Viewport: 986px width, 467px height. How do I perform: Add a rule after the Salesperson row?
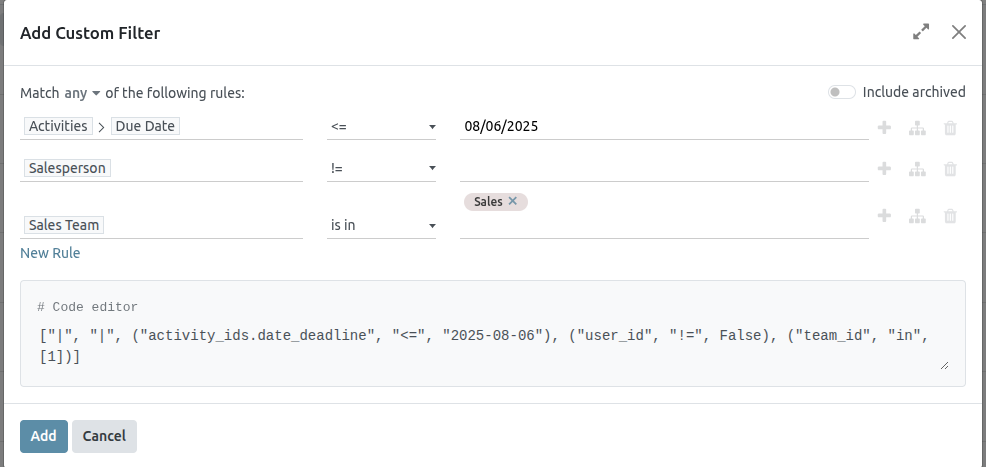point(884,169)
